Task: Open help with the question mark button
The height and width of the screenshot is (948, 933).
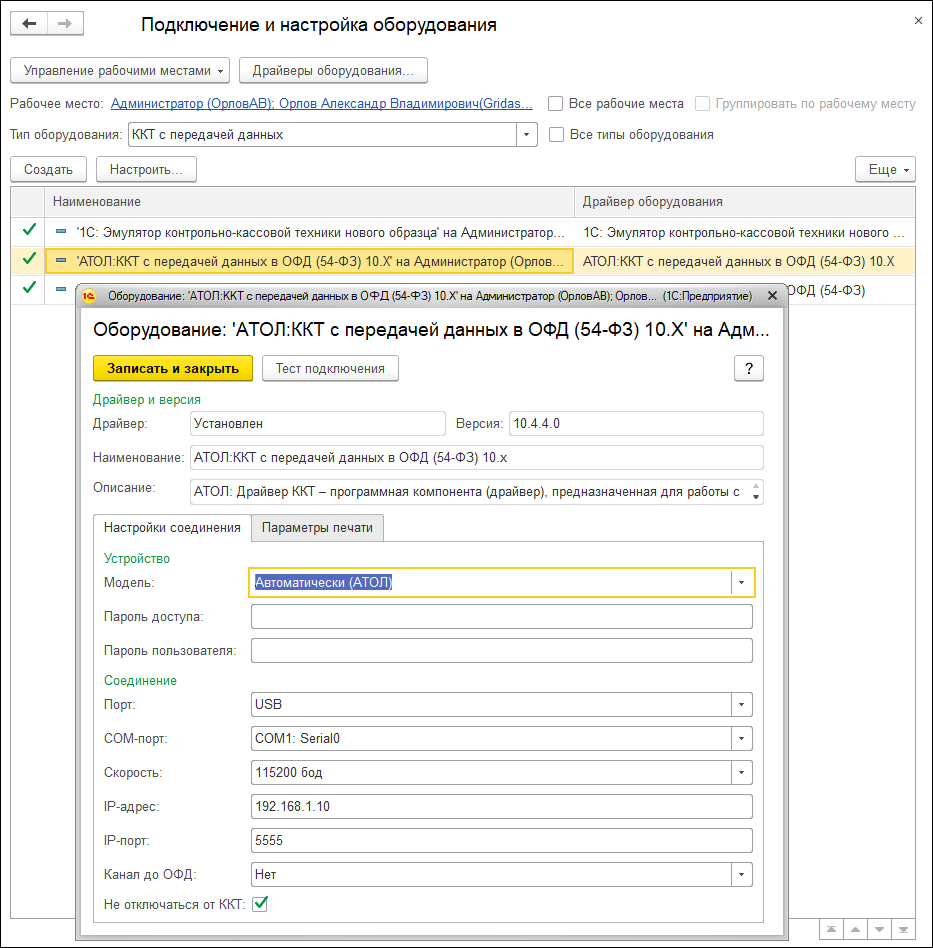Action: pyautogui.click(x=749, y=368)
